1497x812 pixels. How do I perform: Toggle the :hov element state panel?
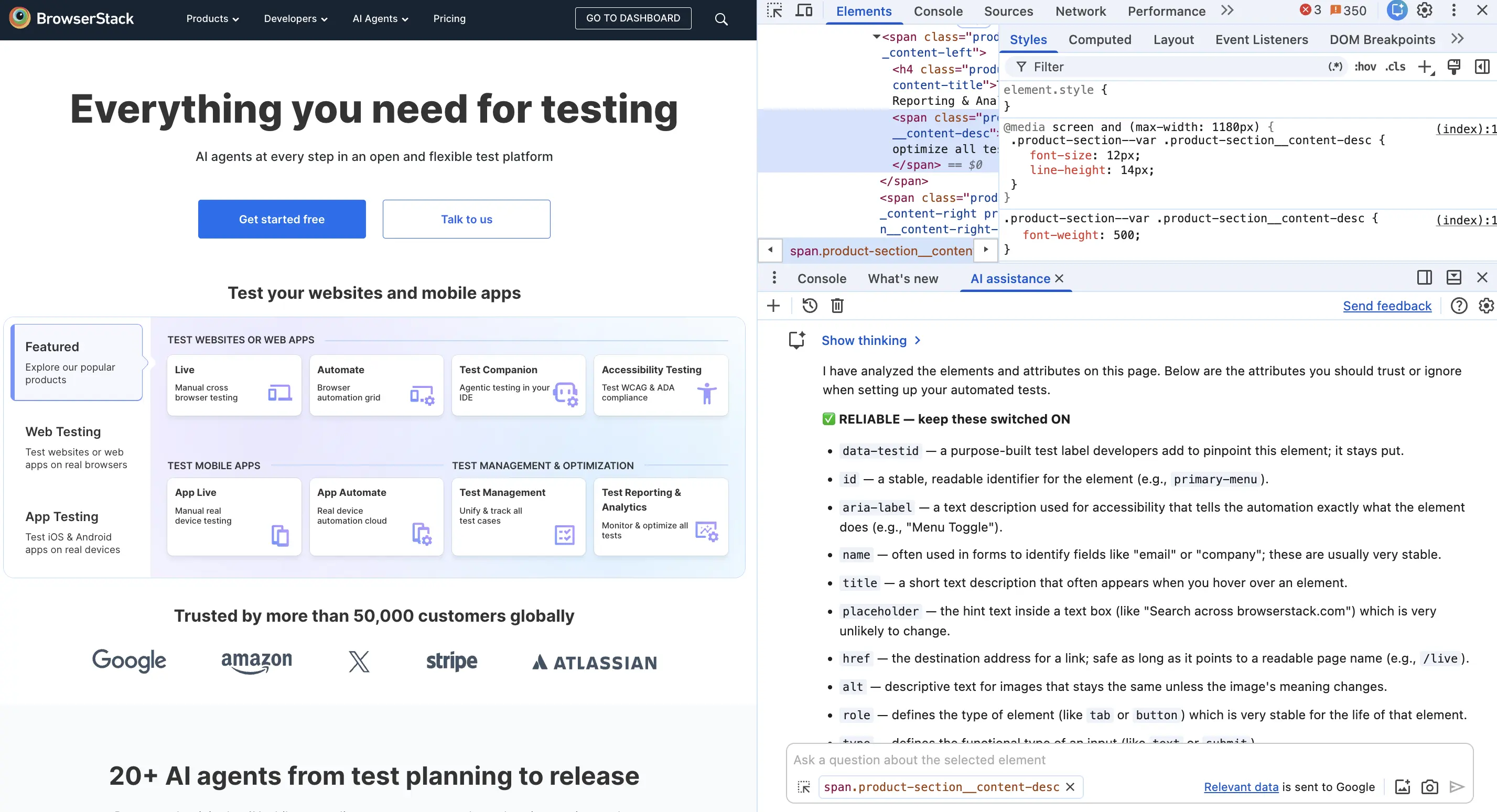tap(1365, 67)
